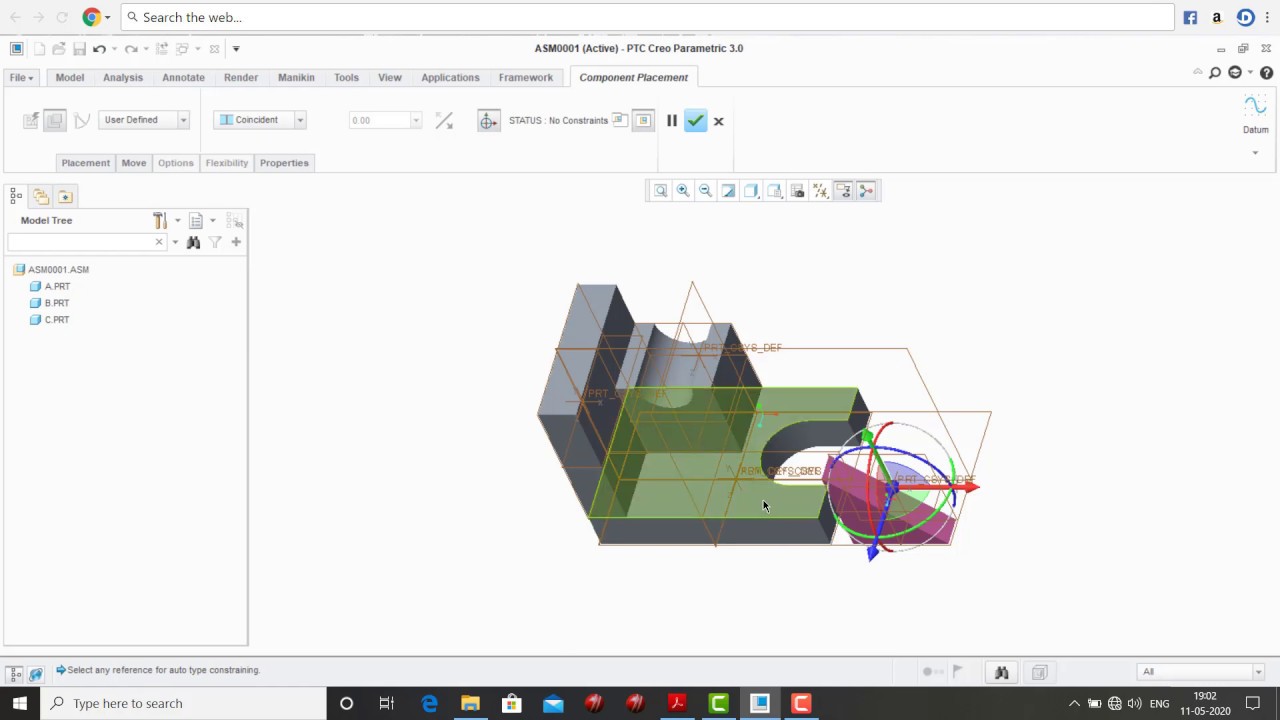Viewport: 1280px width, 720px height.
Task: Click the Undo icon in quick access toolbar
Action: click(x=99, y=49)
